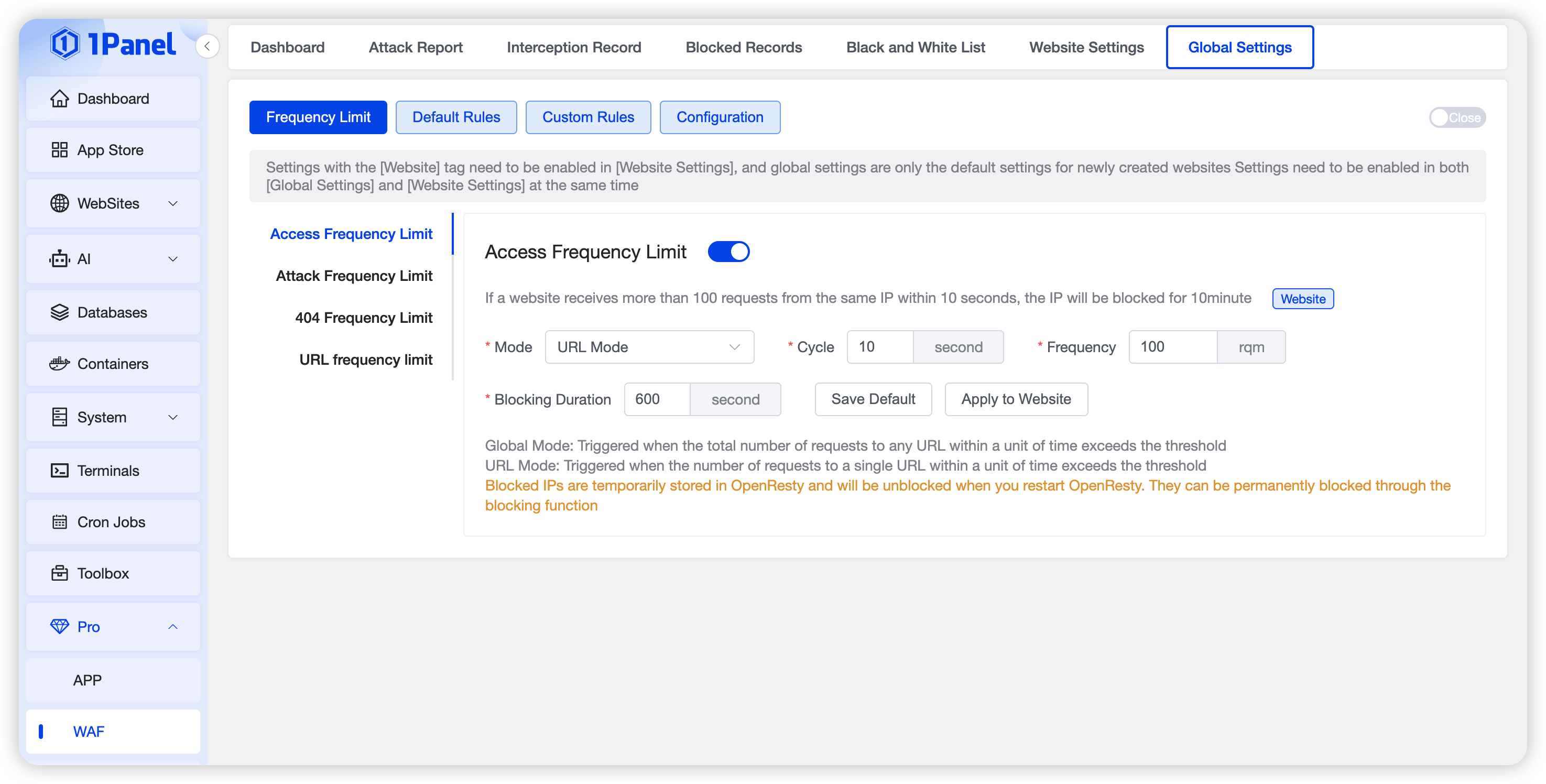Select Attack Frequency Limit in side list
Image resolution: width=1546 pixels, height=784 pixels.
(354, 276)
